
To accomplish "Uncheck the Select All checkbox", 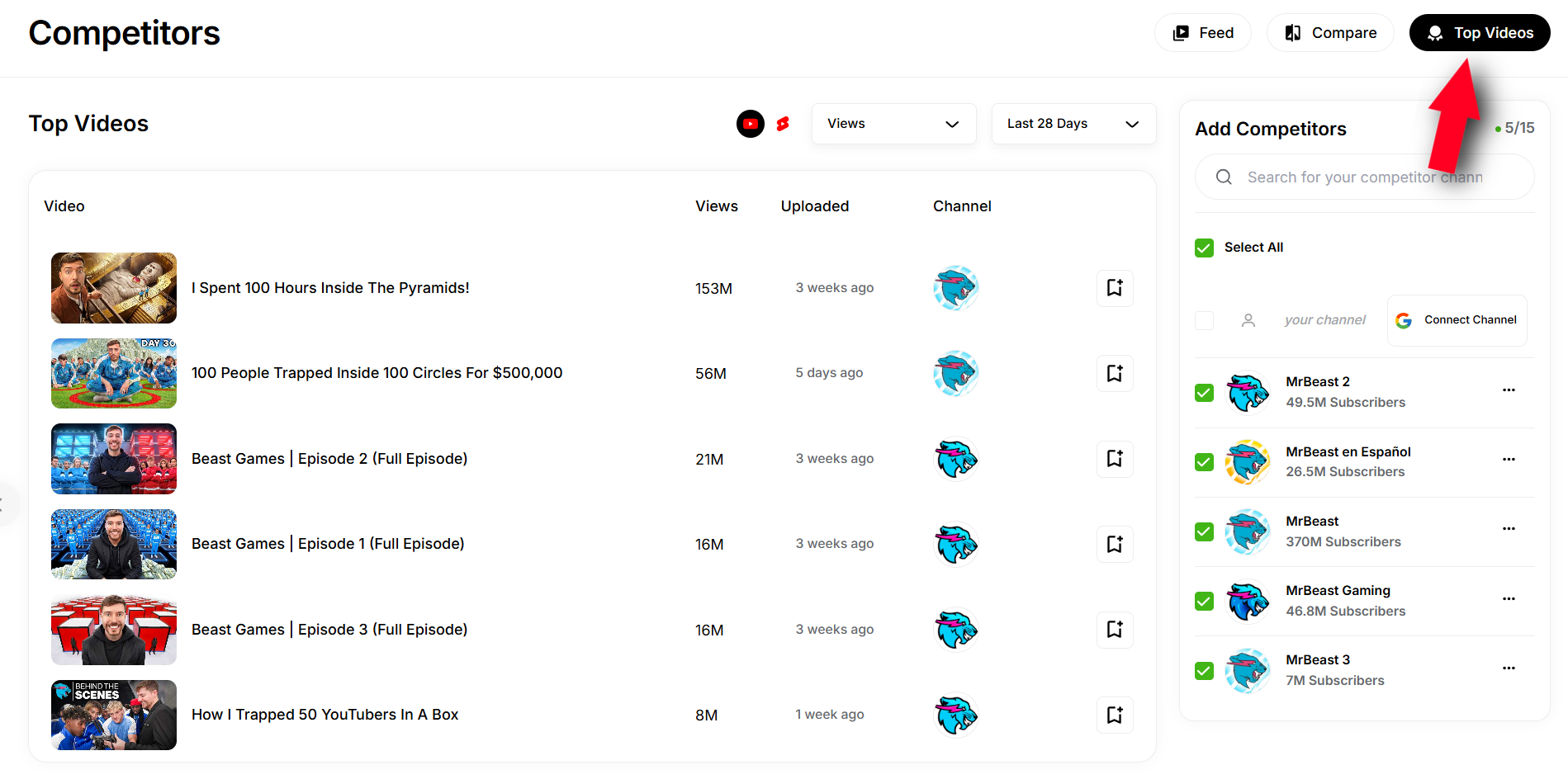I will tap(1204, 248).
